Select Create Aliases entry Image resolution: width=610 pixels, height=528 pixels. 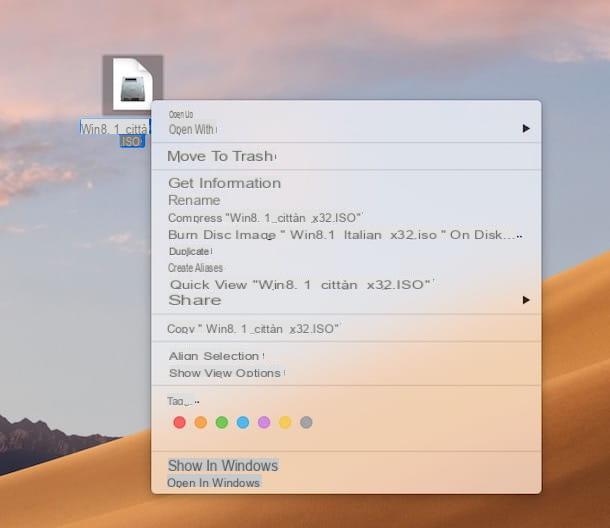(x=195, y=268)
